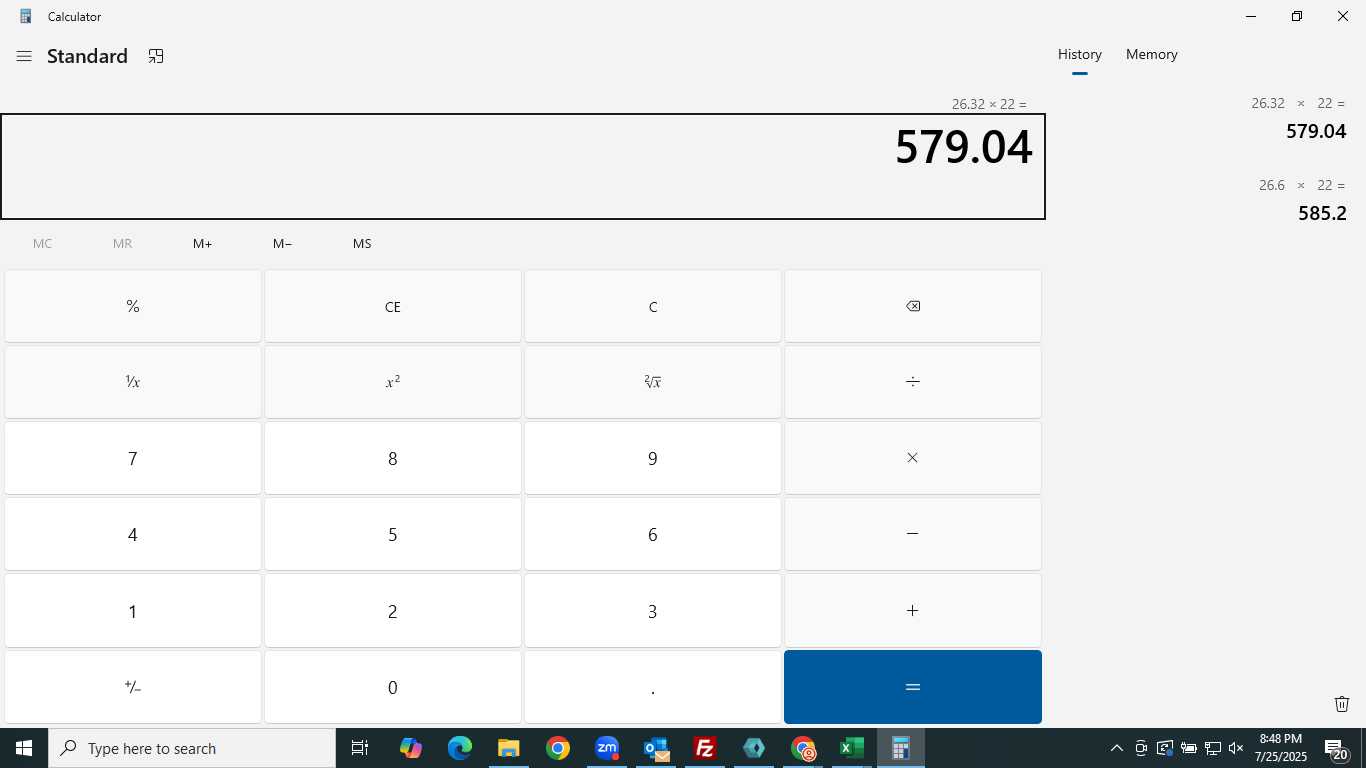Click M+ memory add button

(x=202, y=243)
